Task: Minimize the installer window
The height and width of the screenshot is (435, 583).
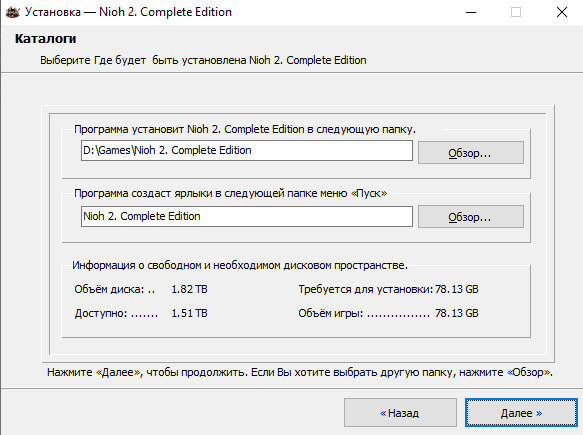Action: coord(471,12)
